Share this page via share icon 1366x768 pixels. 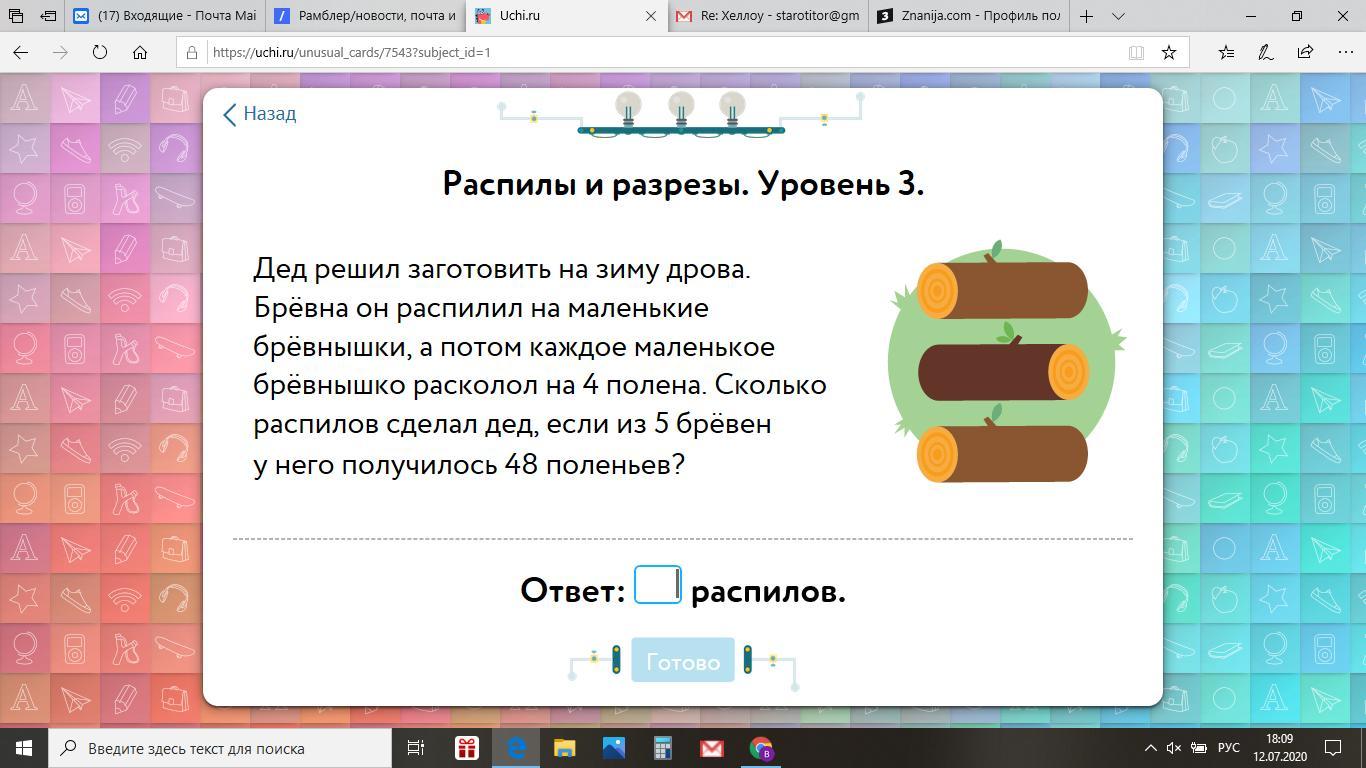1305,52
